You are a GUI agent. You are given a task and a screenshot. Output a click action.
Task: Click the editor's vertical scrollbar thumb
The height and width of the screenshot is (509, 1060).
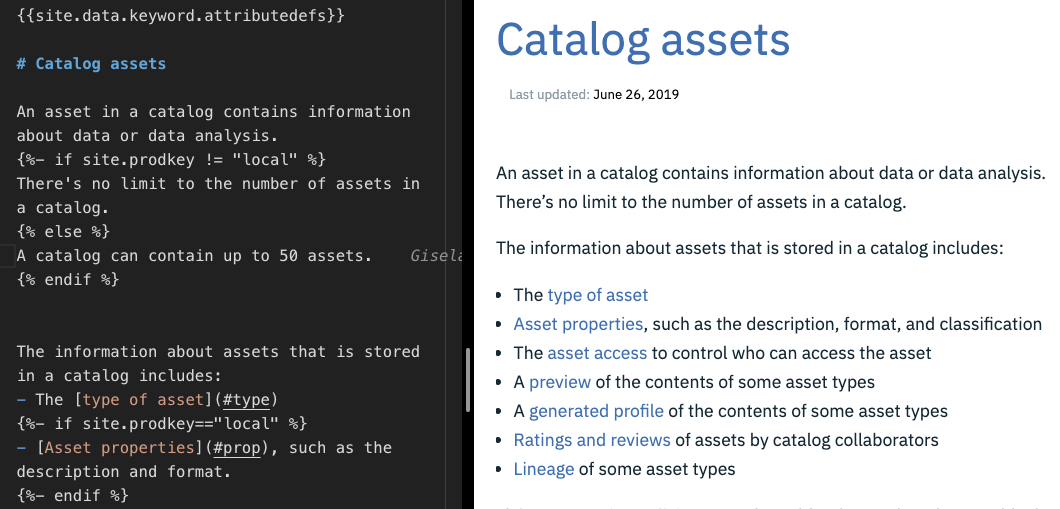468,380
